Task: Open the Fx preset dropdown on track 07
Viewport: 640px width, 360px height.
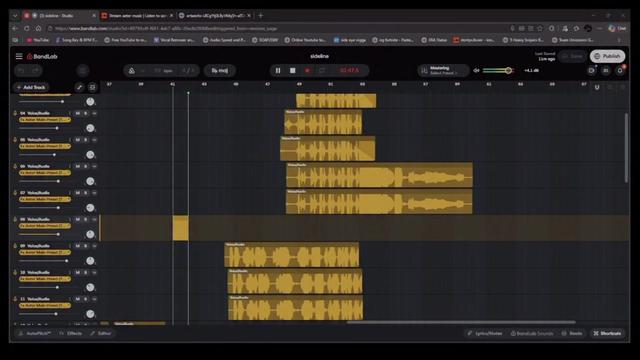Action: tap(45, 199)
